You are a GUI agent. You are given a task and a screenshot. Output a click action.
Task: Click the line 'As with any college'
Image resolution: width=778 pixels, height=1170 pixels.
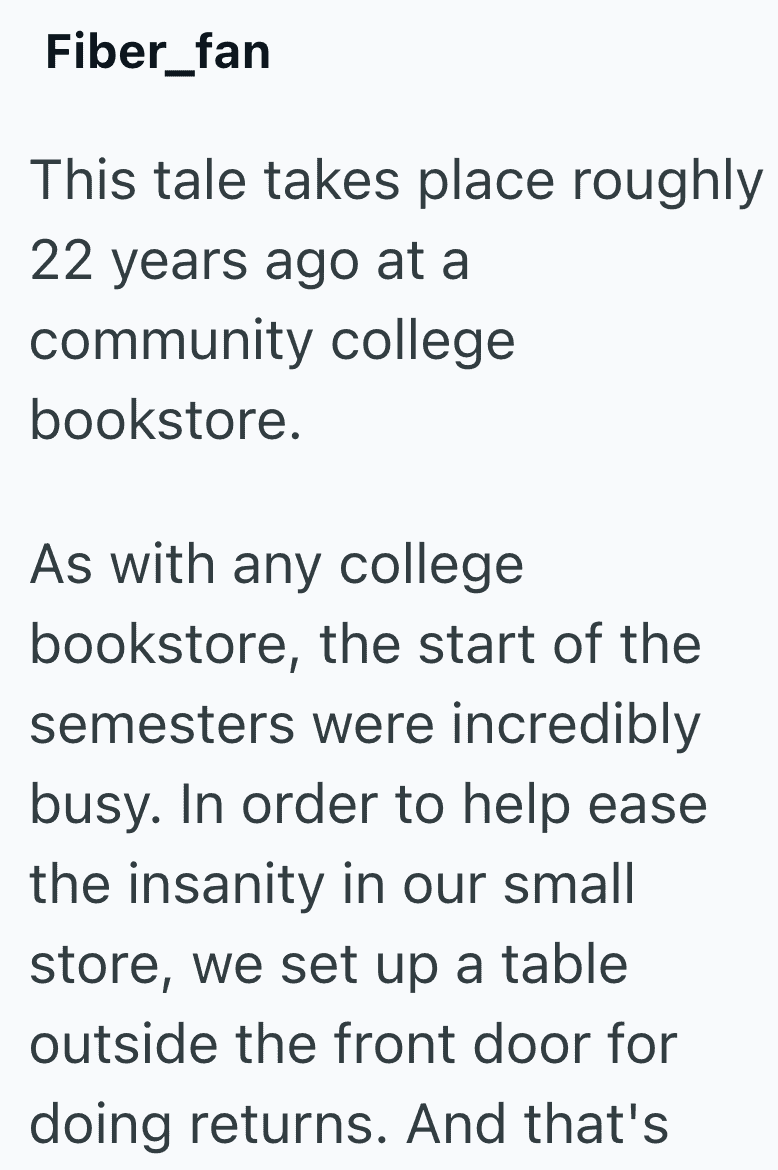coord(277,565)
